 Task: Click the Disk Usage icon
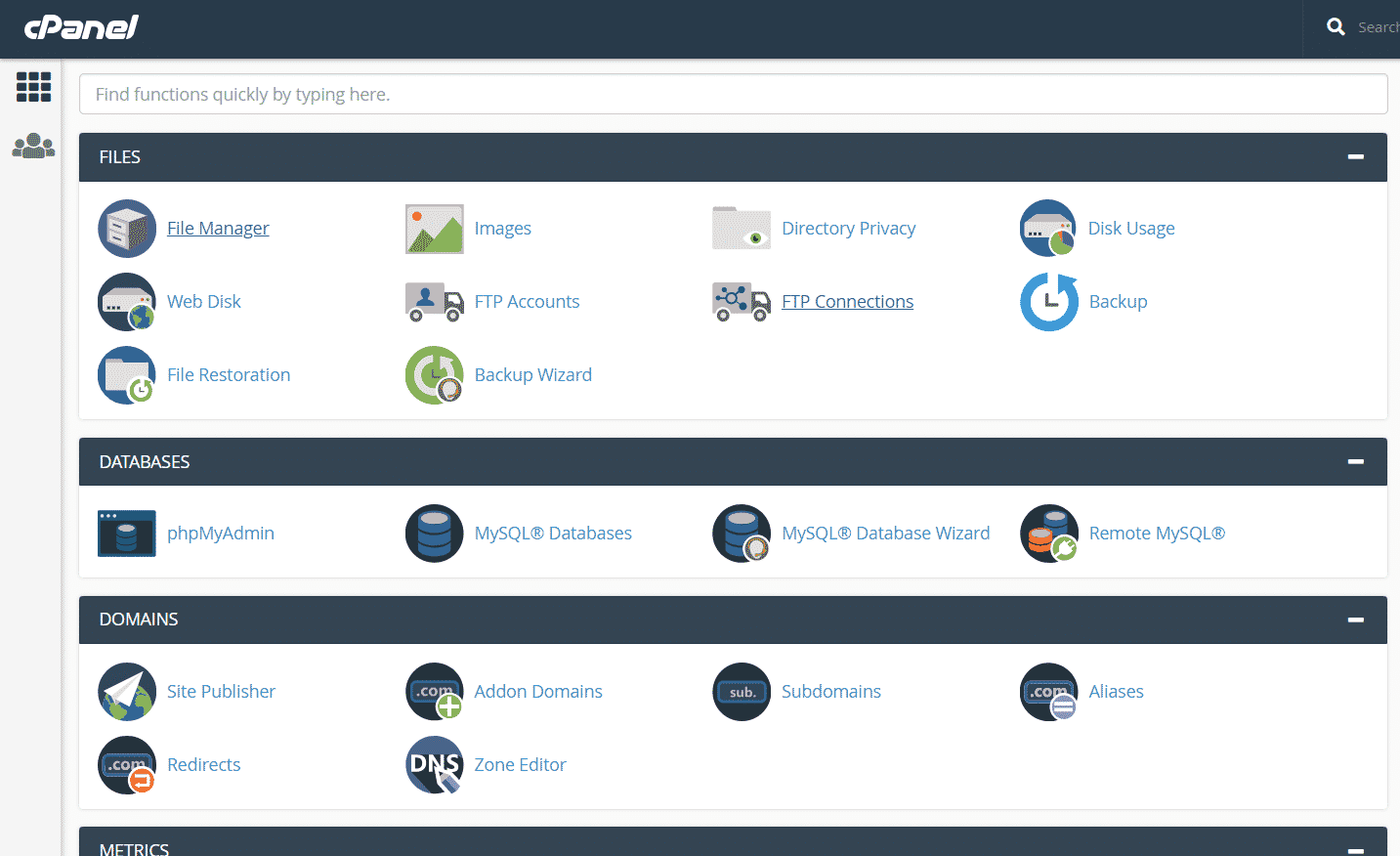click(x=1048, y=229)
